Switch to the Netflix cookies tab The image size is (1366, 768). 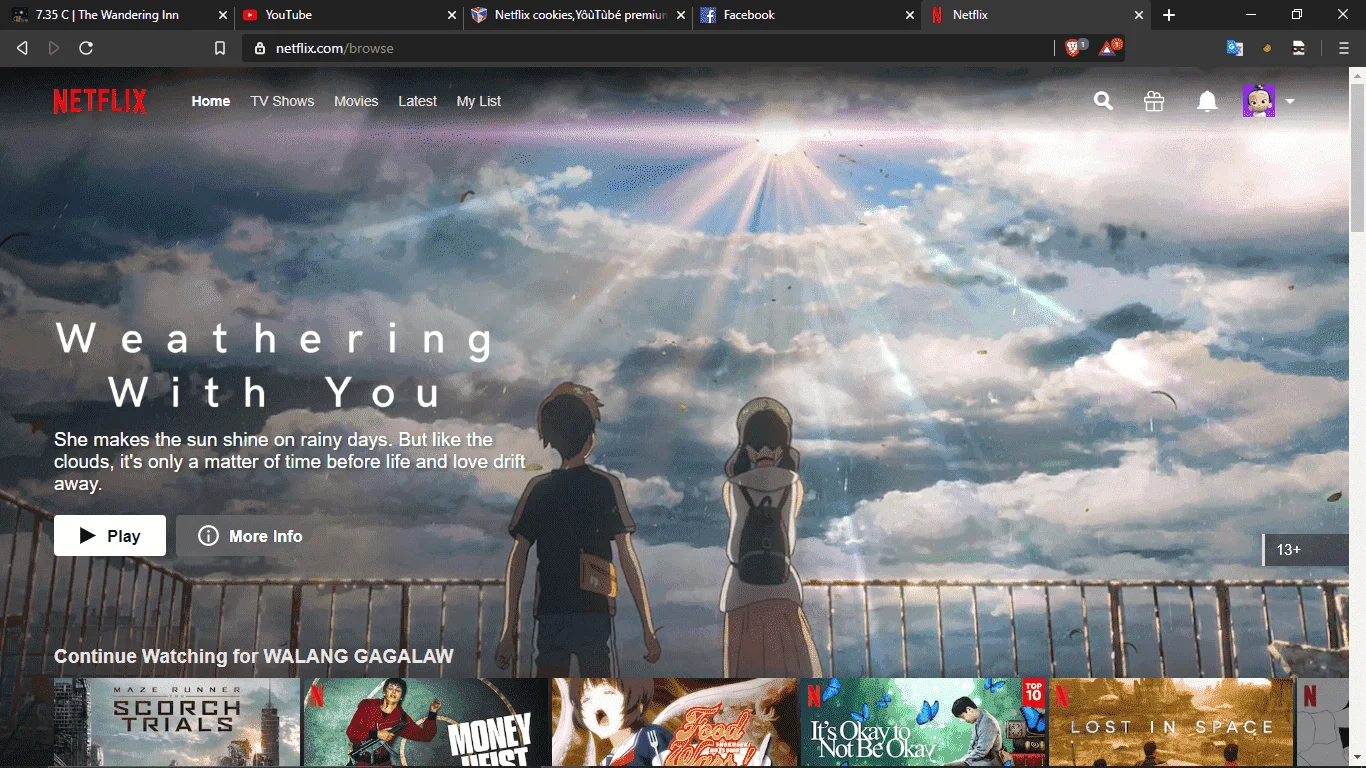tap(578, 15)
